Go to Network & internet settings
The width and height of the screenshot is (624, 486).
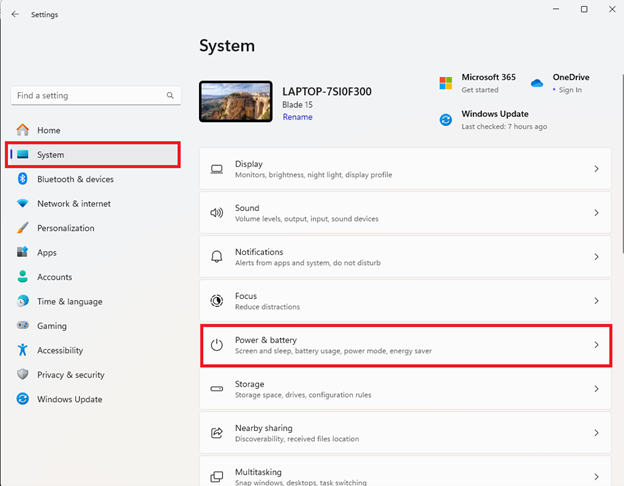(95, 203)
